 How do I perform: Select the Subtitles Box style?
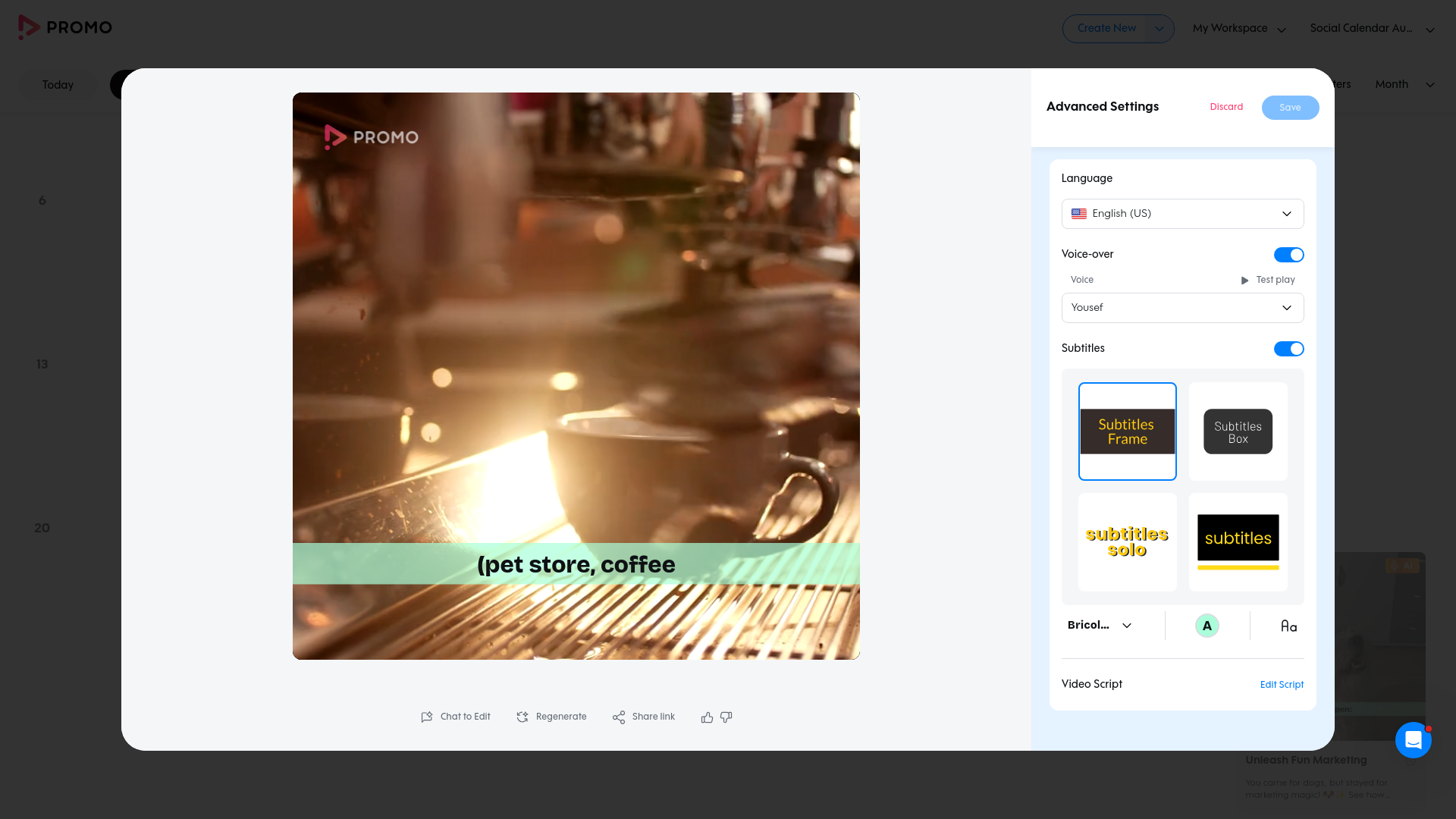coord(1238,431)
